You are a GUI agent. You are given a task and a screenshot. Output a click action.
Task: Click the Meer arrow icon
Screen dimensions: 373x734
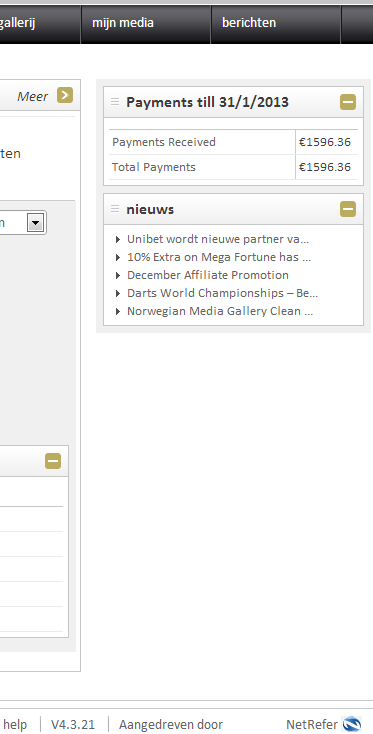(x=65, y=95)
